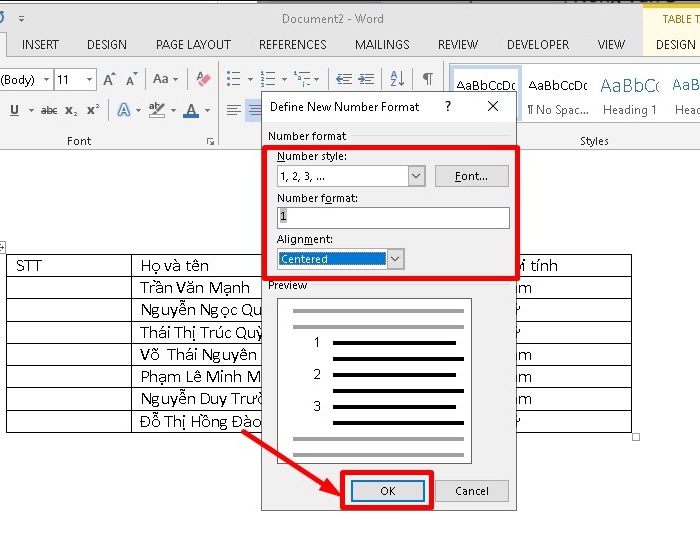Toggle Strikethrough formatting
Image resolution: width=700 pixels, height=545 pixels.
[x=49, y=110]
